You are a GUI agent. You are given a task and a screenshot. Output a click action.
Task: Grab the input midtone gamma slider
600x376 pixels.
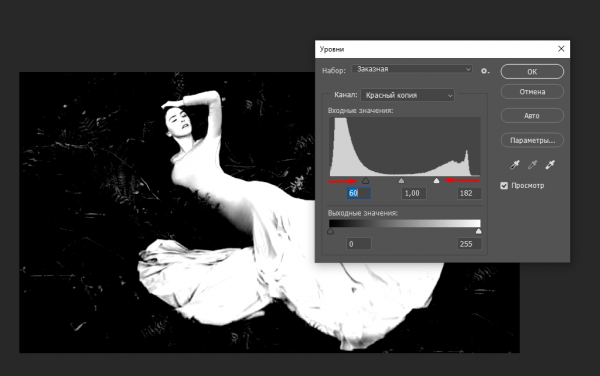pos(401,181)
